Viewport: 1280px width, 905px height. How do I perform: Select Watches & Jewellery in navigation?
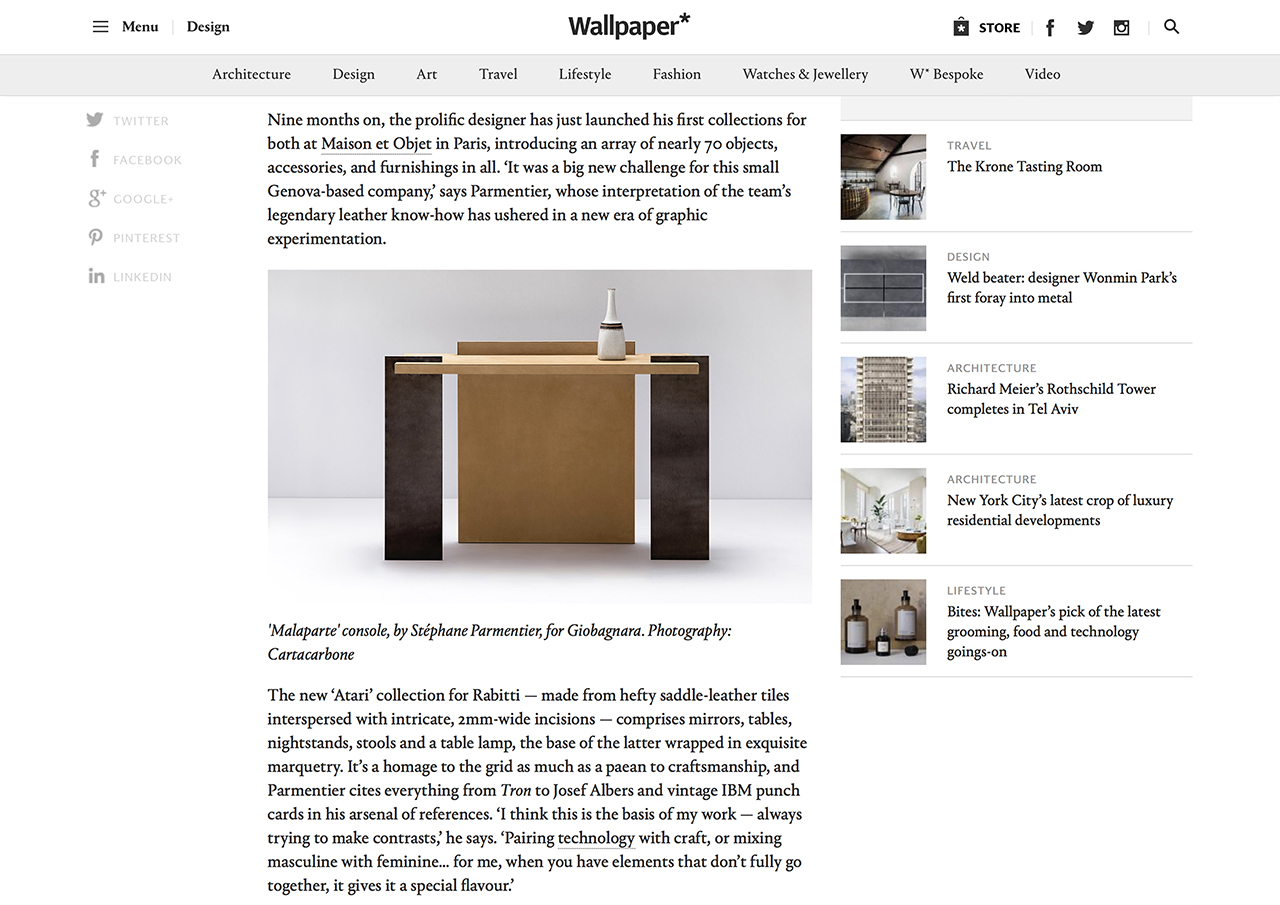tap(805, 74)
